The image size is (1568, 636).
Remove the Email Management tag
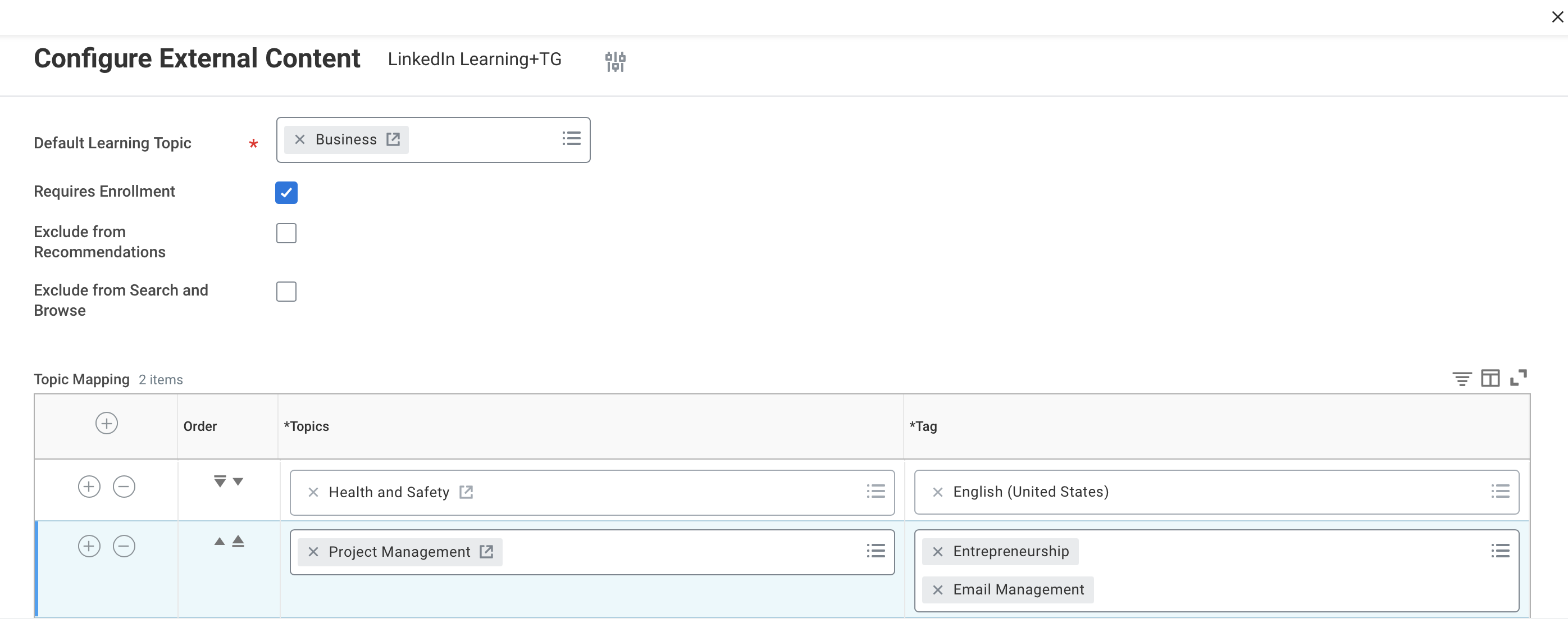938,589
